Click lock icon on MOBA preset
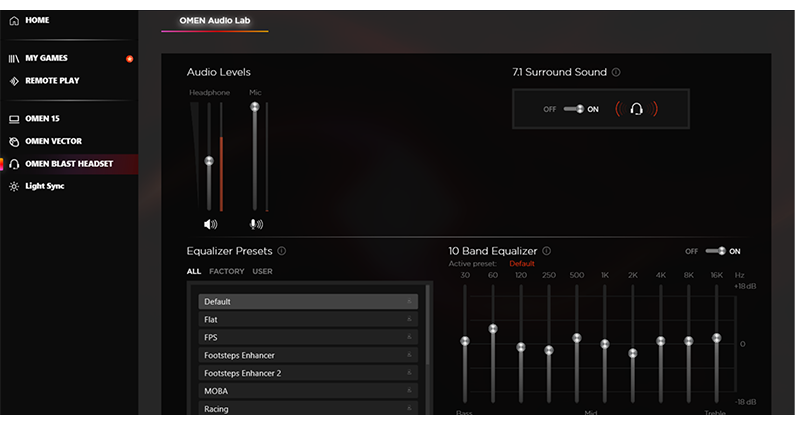This screenshot has height=430, width=795. tap(409, 391)
